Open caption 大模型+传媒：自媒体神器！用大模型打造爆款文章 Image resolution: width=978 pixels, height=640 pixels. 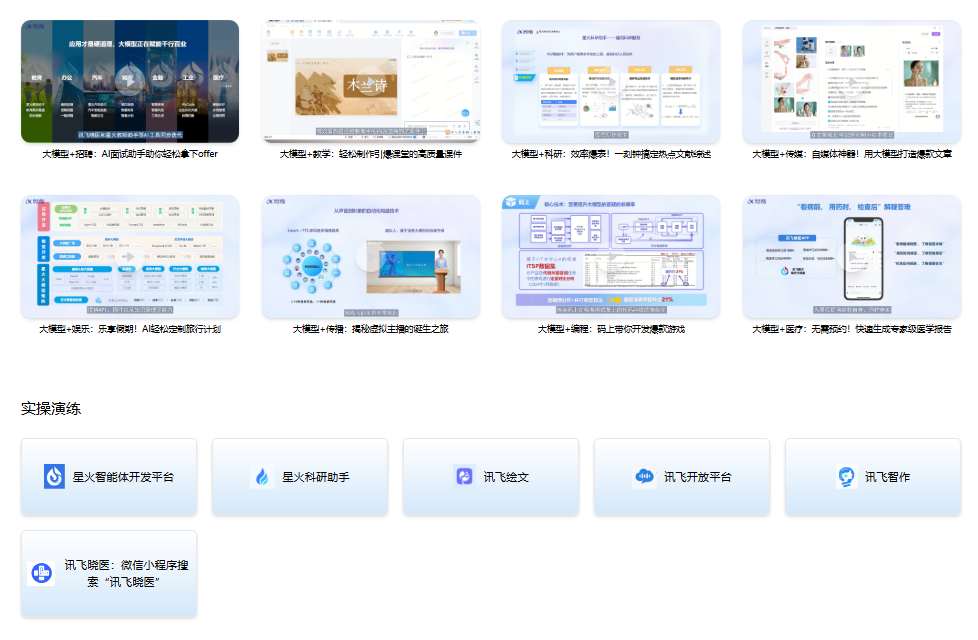click(x=852, y=154)
